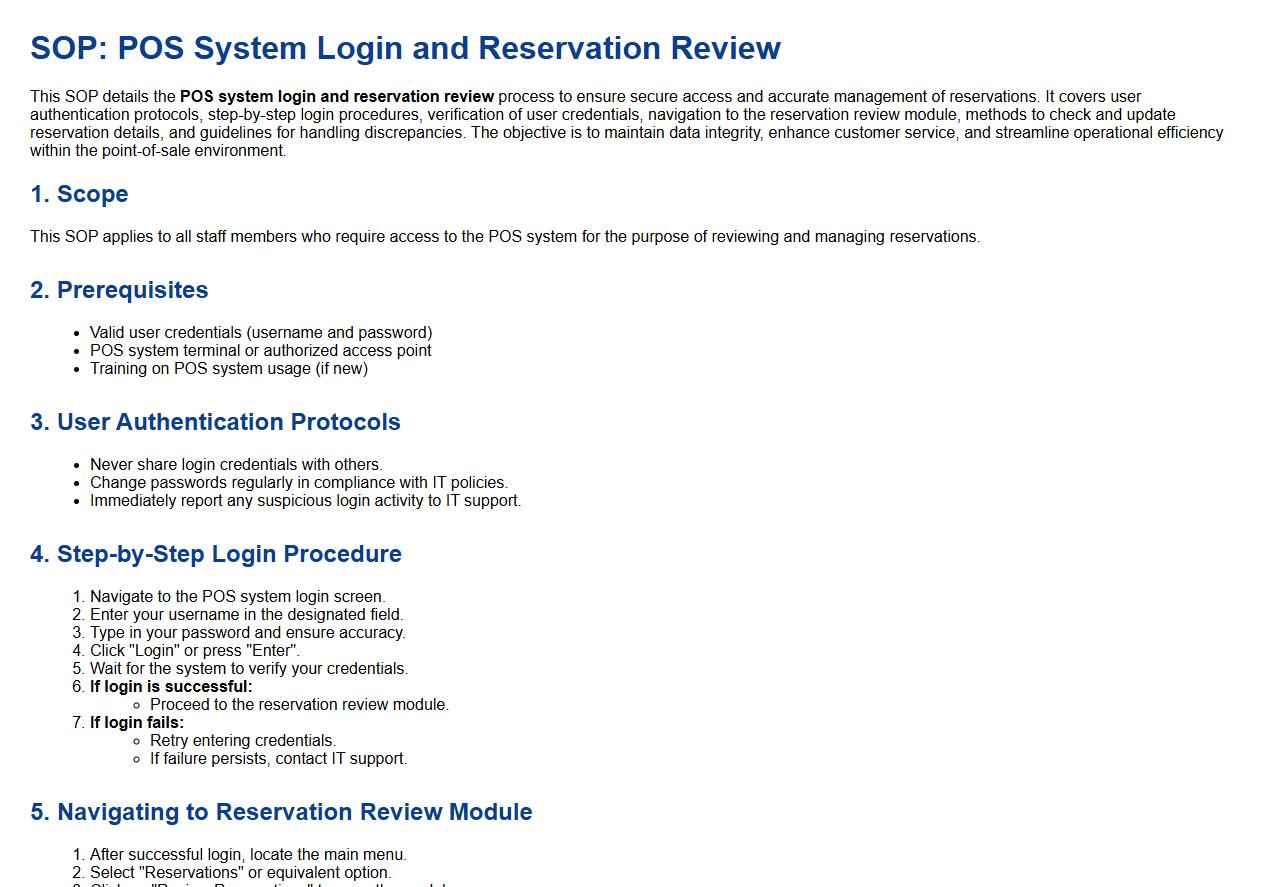This screenshot has width=1263, height=887.
Task: Click the bold "If login is successful:" text
Action: [171, 687]
